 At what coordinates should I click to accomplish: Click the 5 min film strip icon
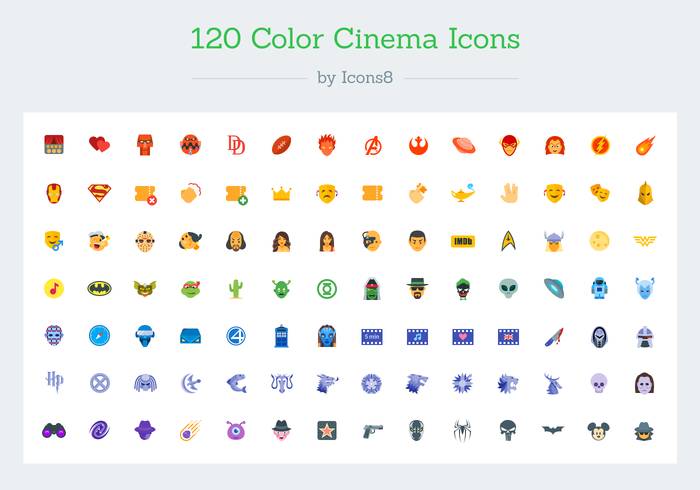[372, 337]
